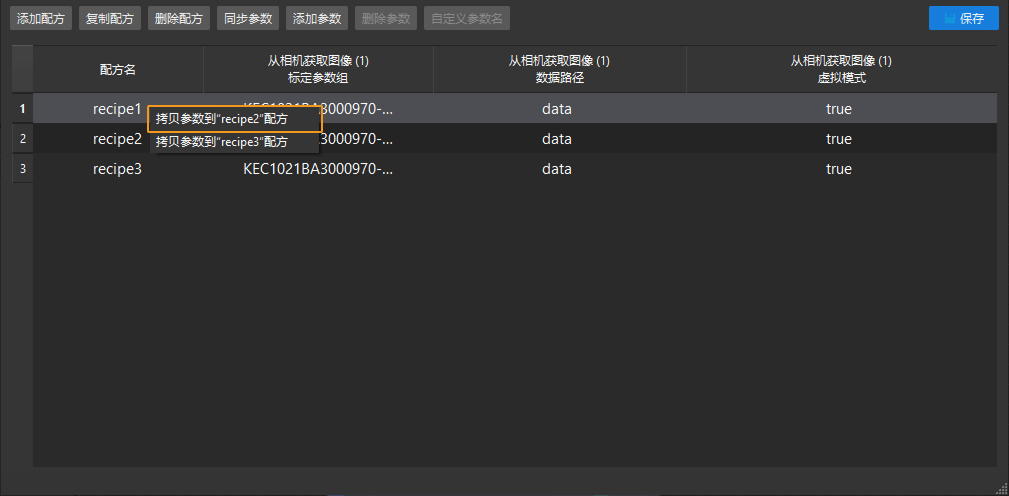1009x496 pixels.
Task: Click recipe2's data path cell
Action: [x=559, y=139]
